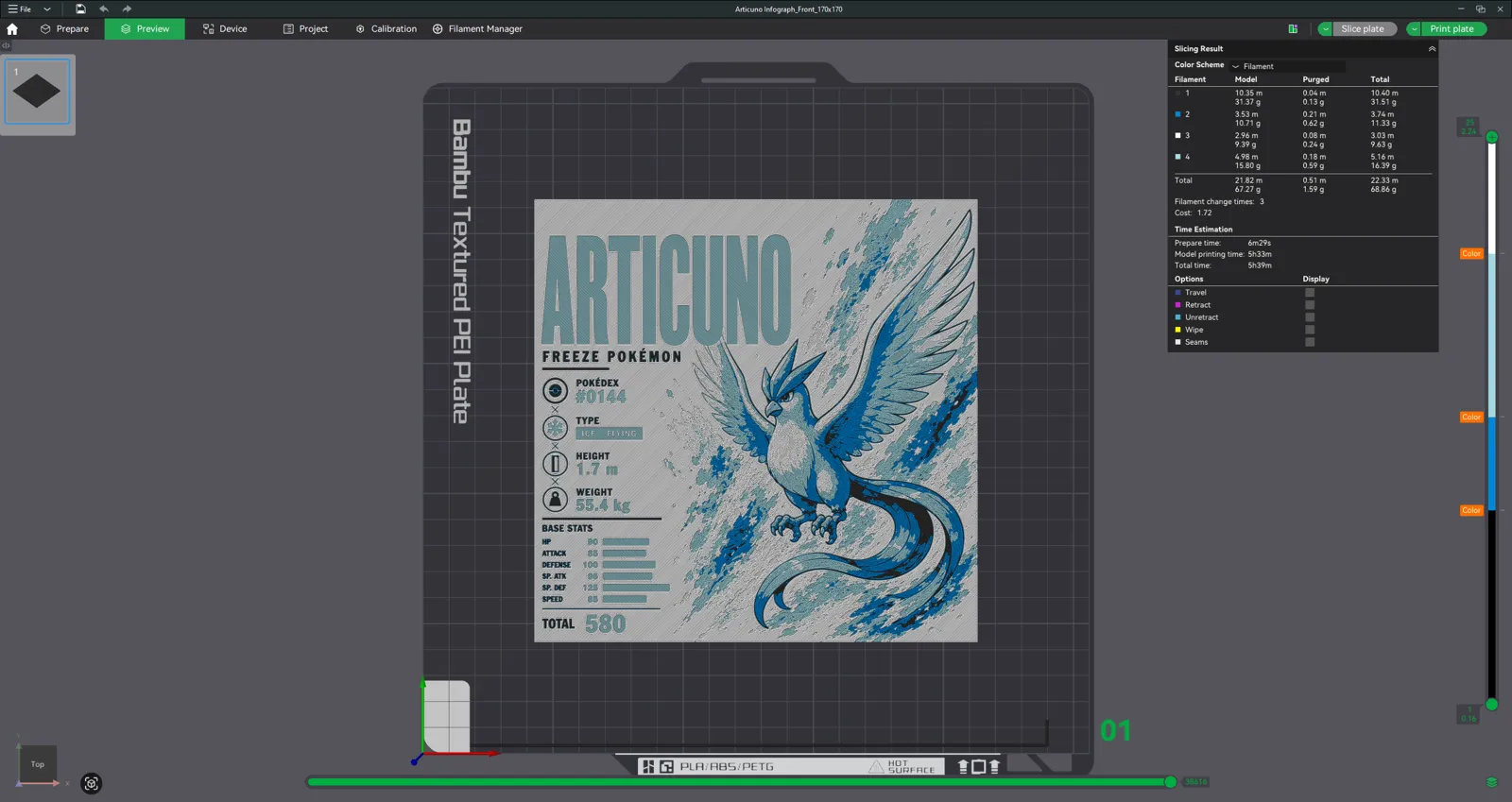Click filament 4 light-blue color swatch
Viewport: 1512px width, 802px height.
1177,157
